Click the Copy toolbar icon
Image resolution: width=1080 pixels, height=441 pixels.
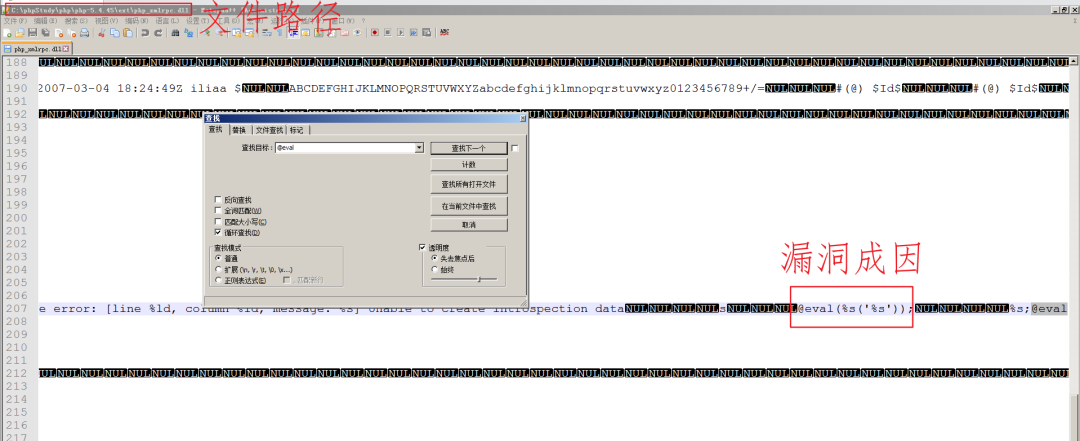click(x=114, y=32)
